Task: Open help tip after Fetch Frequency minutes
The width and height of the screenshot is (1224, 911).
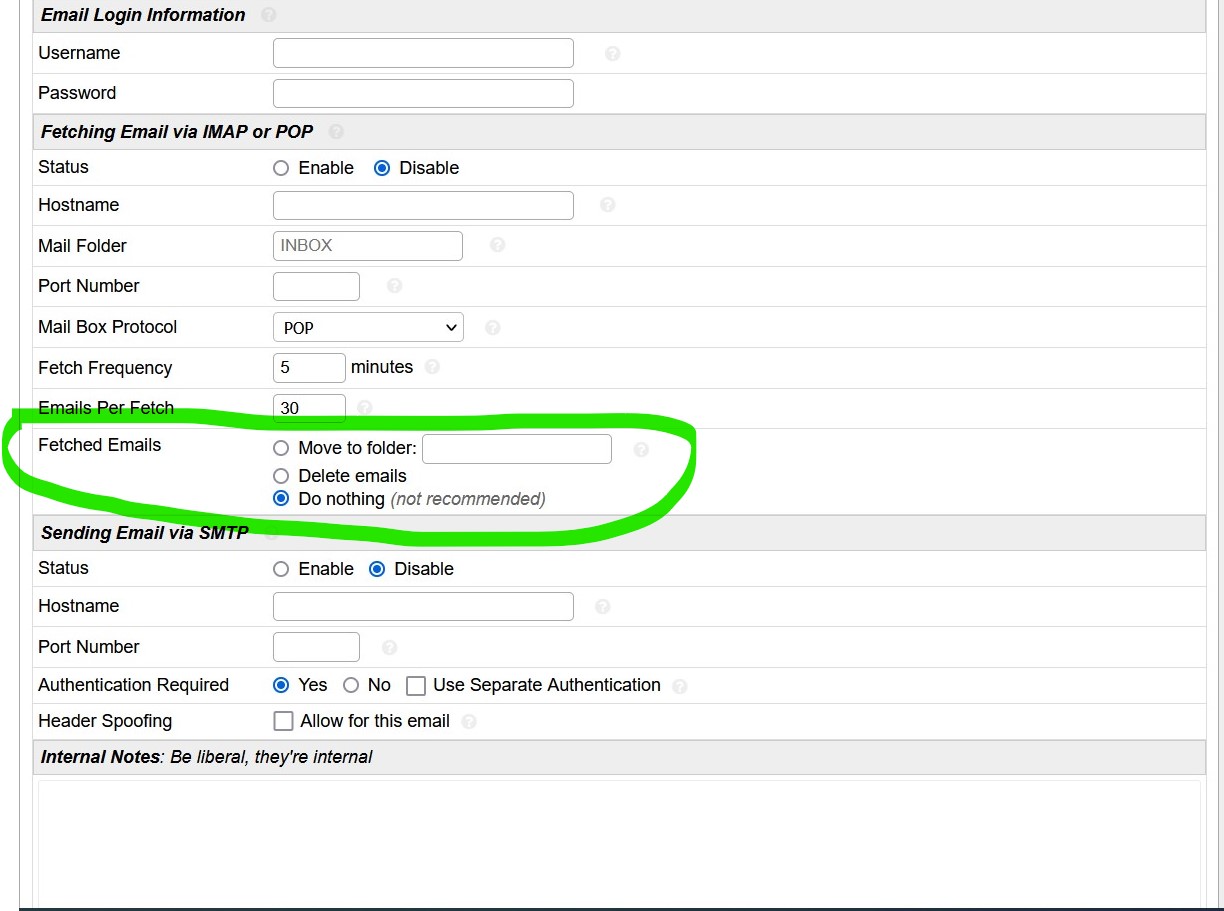Action: point(432,367)
